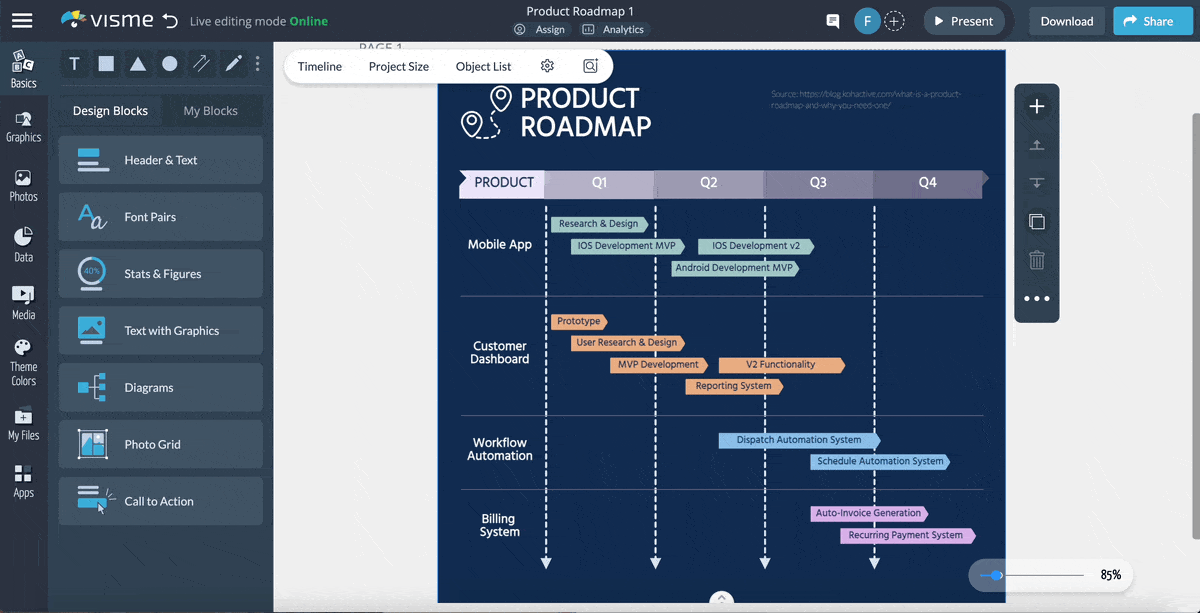Switch to the My Blocks tab
Image resolution: width=1200 pixels, height=613 pixels.
(211, 110)
